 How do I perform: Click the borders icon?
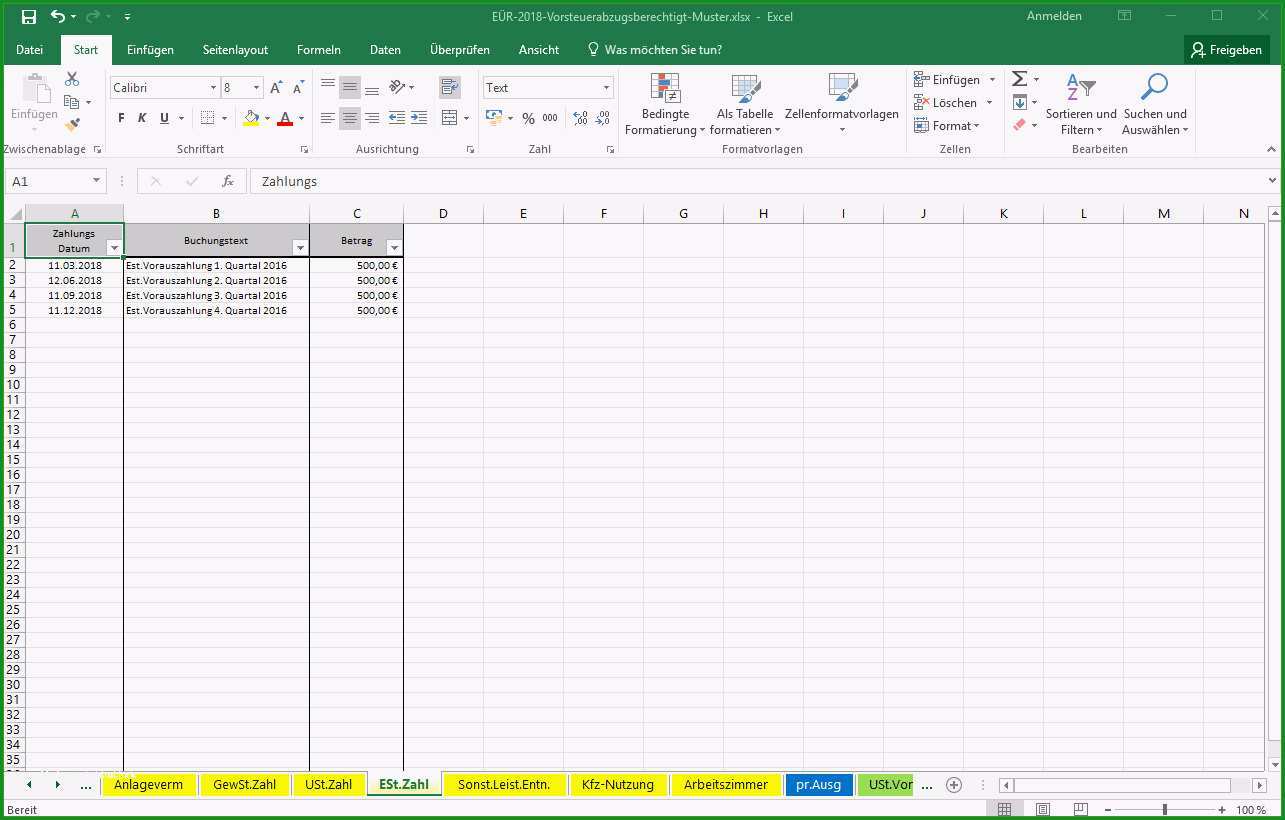point(208,118)
